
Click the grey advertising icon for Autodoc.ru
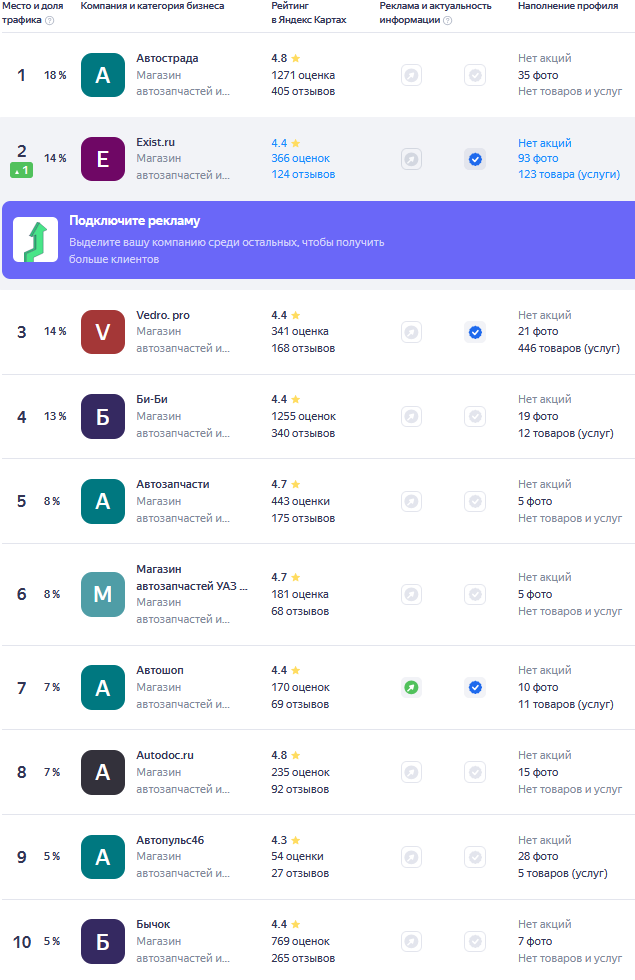click(x=411, y=772)
